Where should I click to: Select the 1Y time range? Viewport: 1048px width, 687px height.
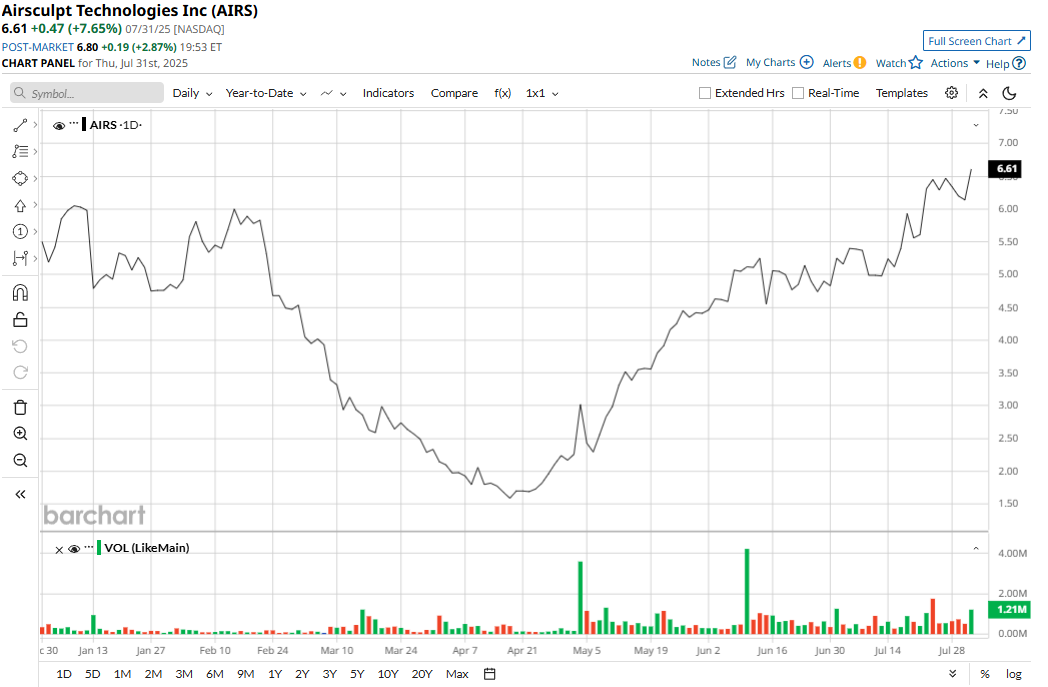[x=275, y=674]
